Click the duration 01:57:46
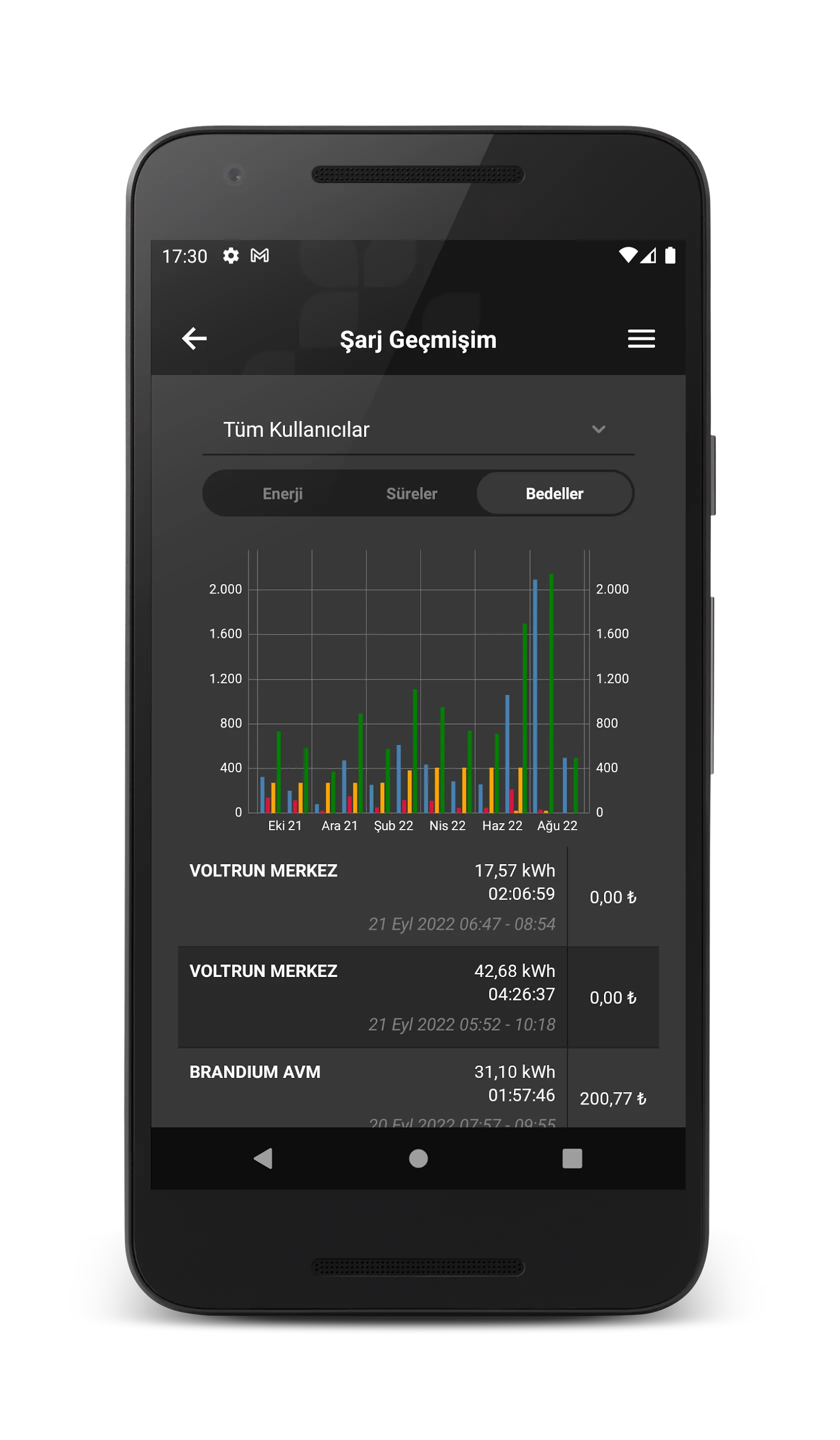The image size is (840, 1440). [x=522, y=1096]
